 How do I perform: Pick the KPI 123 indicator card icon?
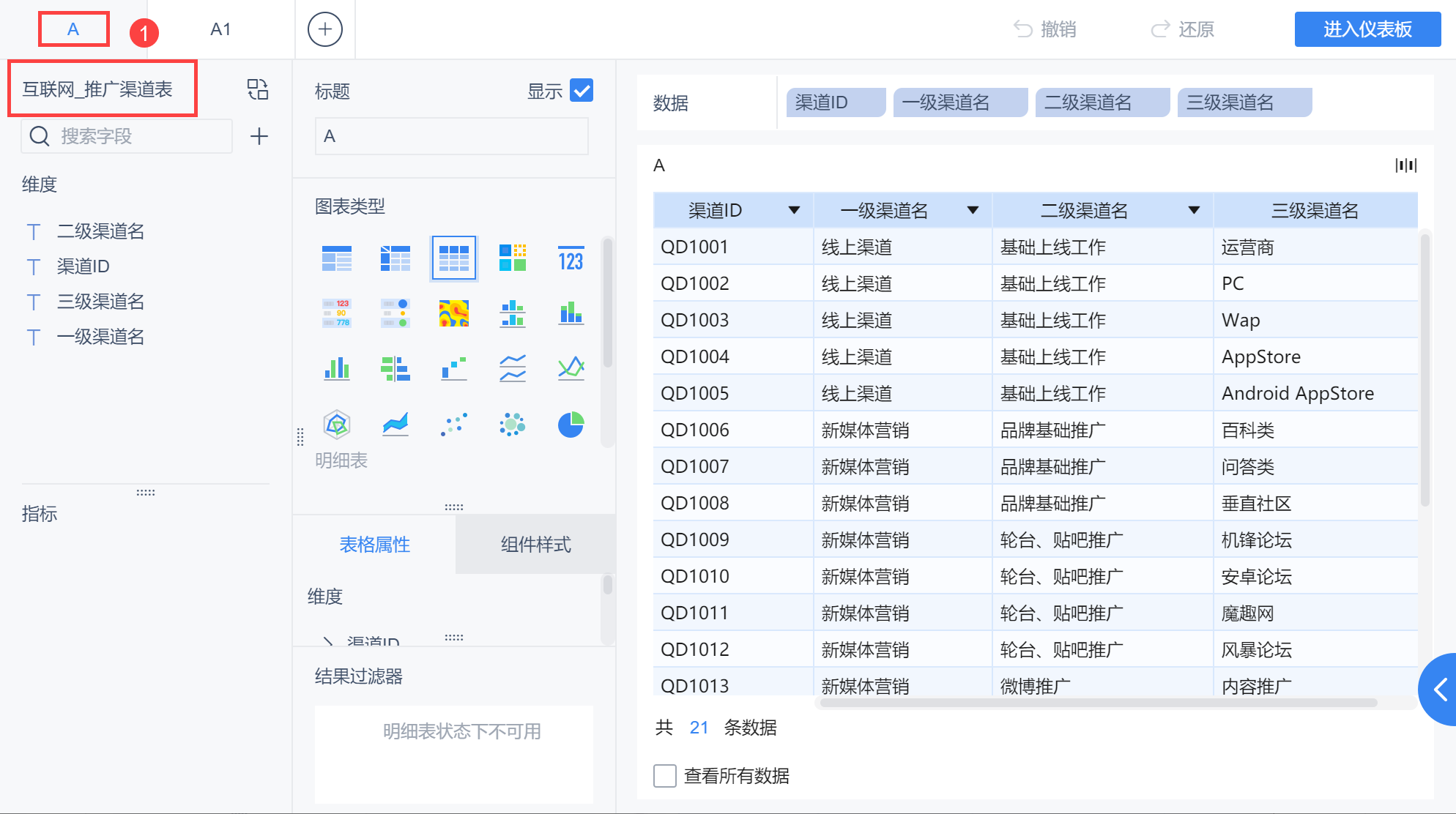point(571,258)
